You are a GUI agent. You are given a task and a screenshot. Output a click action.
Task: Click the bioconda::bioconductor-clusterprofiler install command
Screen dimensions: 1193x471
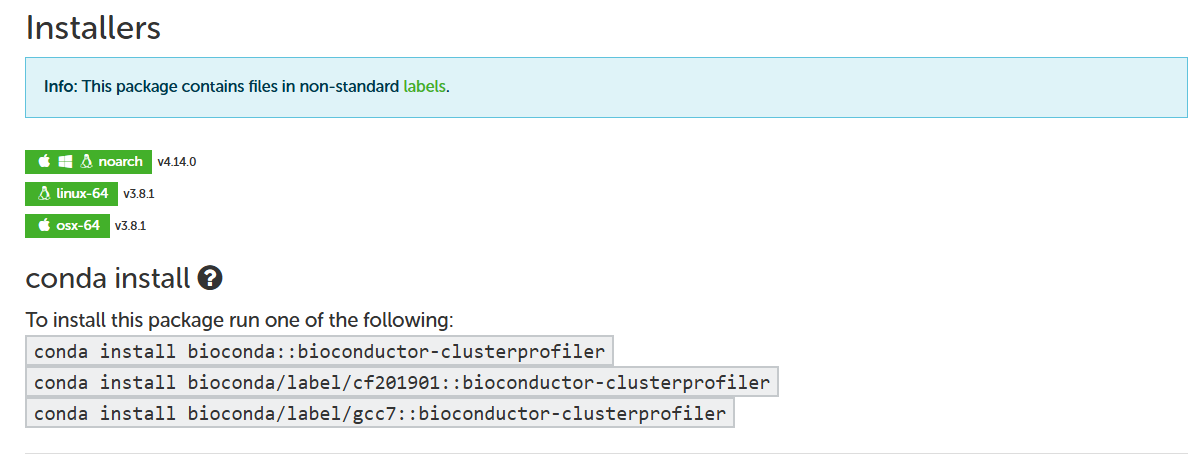pyautogui.click(x=319, y=351)
